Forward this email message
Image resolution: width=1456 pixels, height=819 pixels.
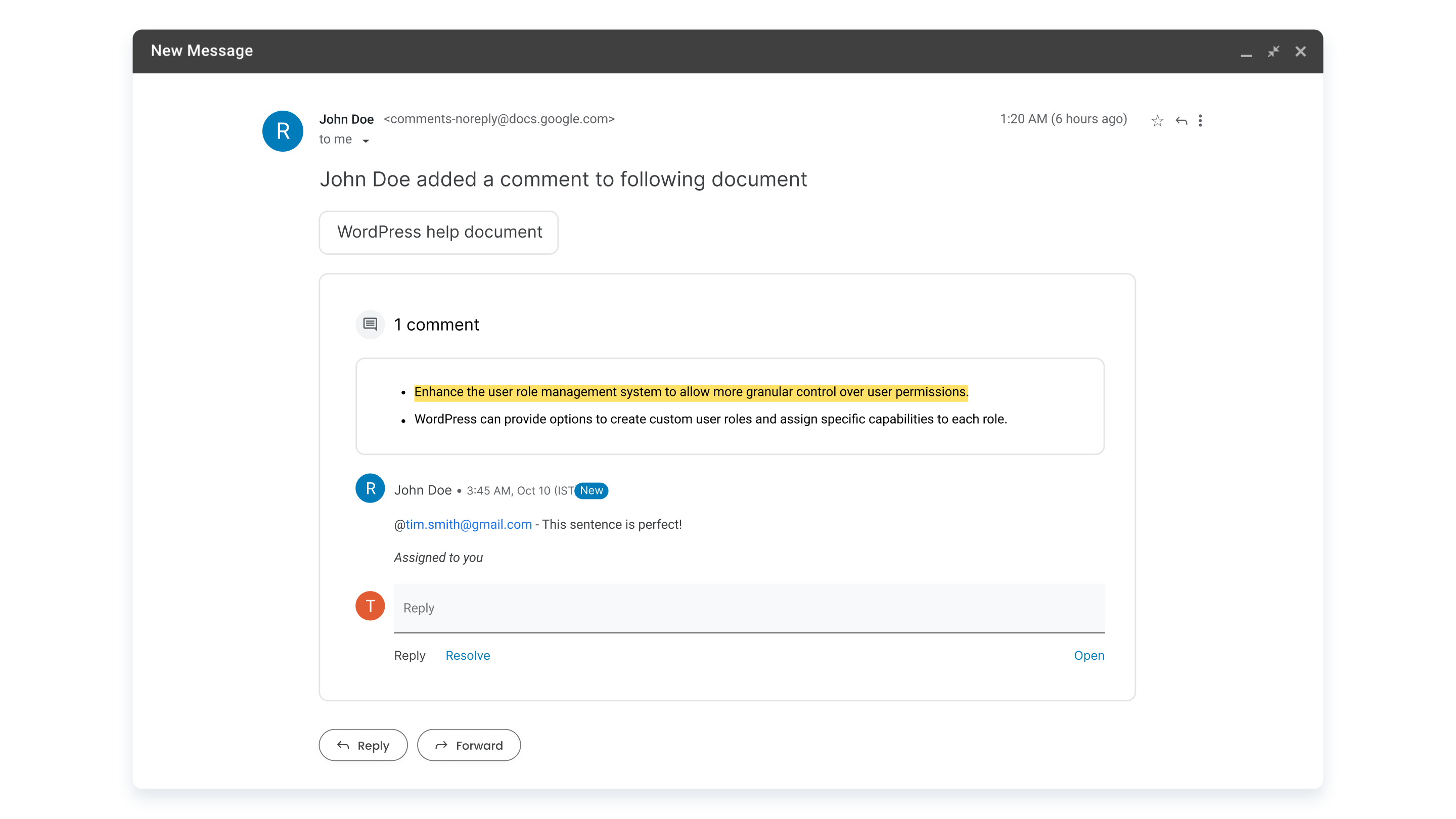pos(469,746)
